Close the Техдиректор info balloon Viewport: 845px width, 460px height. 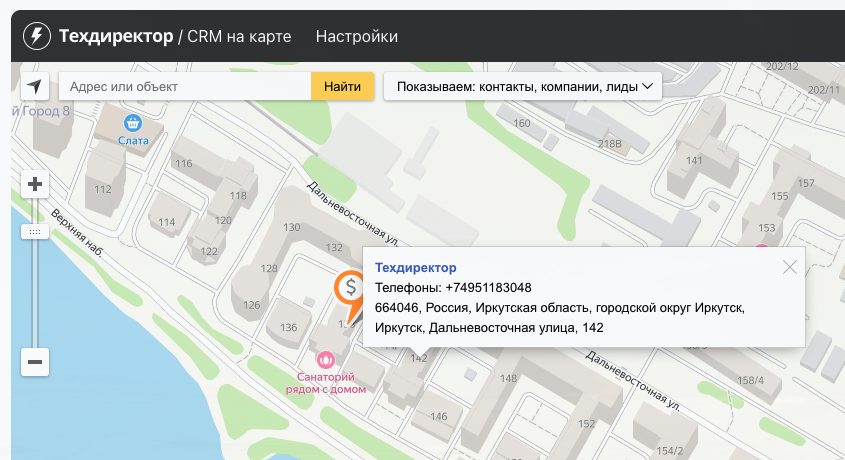click(x=789, y=267)
